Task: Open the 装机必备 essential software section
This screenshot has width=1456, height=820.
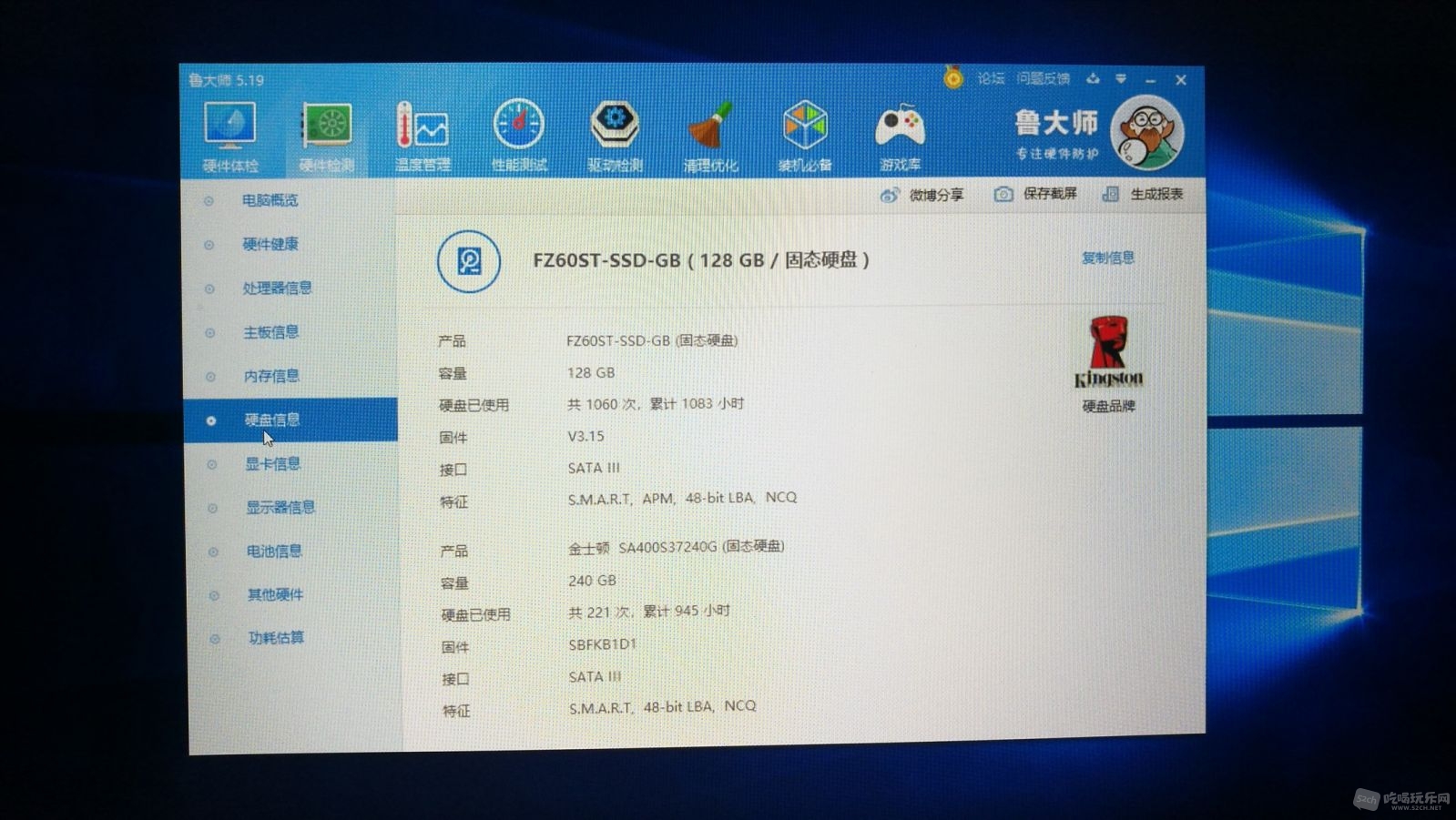Action: tap(805, 137)
